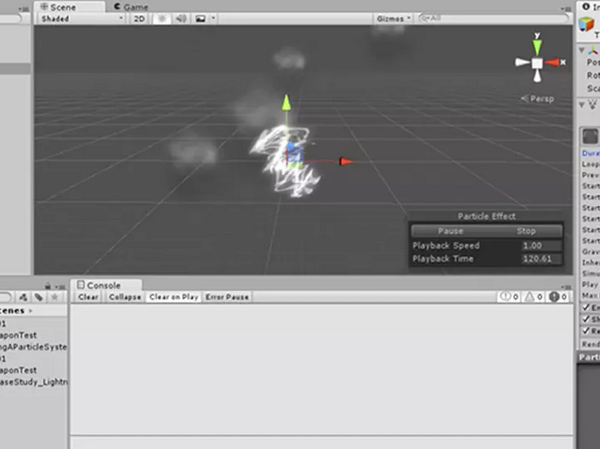Collapse the Transform component foldout
The height and width of the screenshot is (450, 600).
pyautogui.click(x=582, y=50)
